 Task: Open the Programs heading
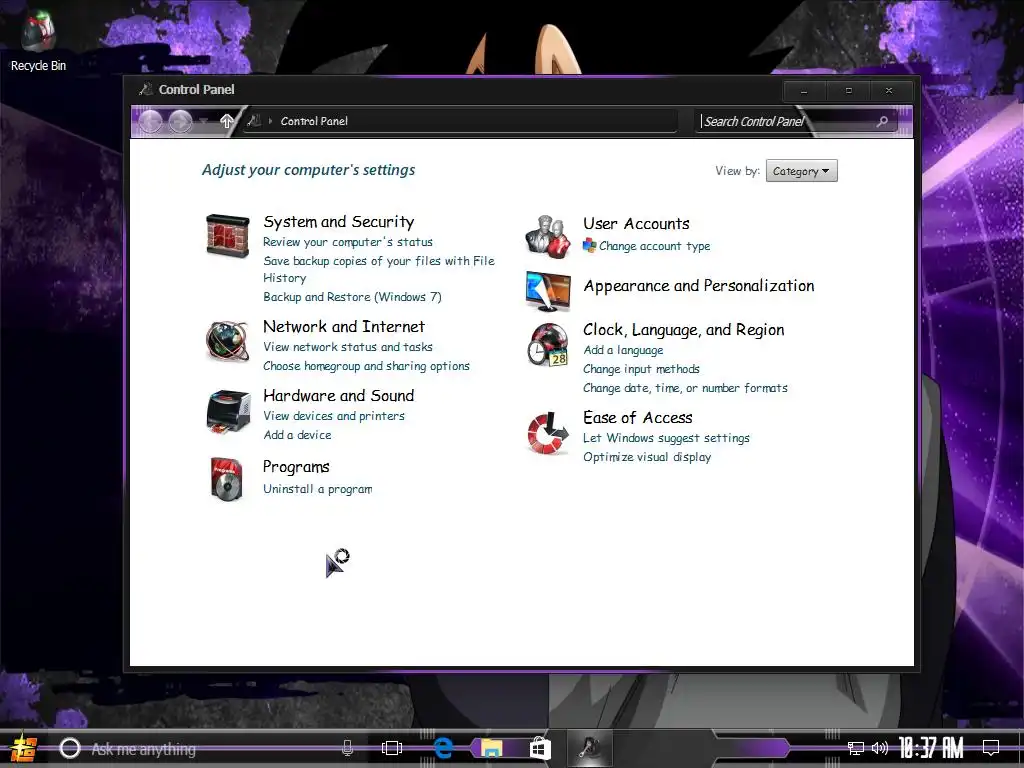pos(296,468)
